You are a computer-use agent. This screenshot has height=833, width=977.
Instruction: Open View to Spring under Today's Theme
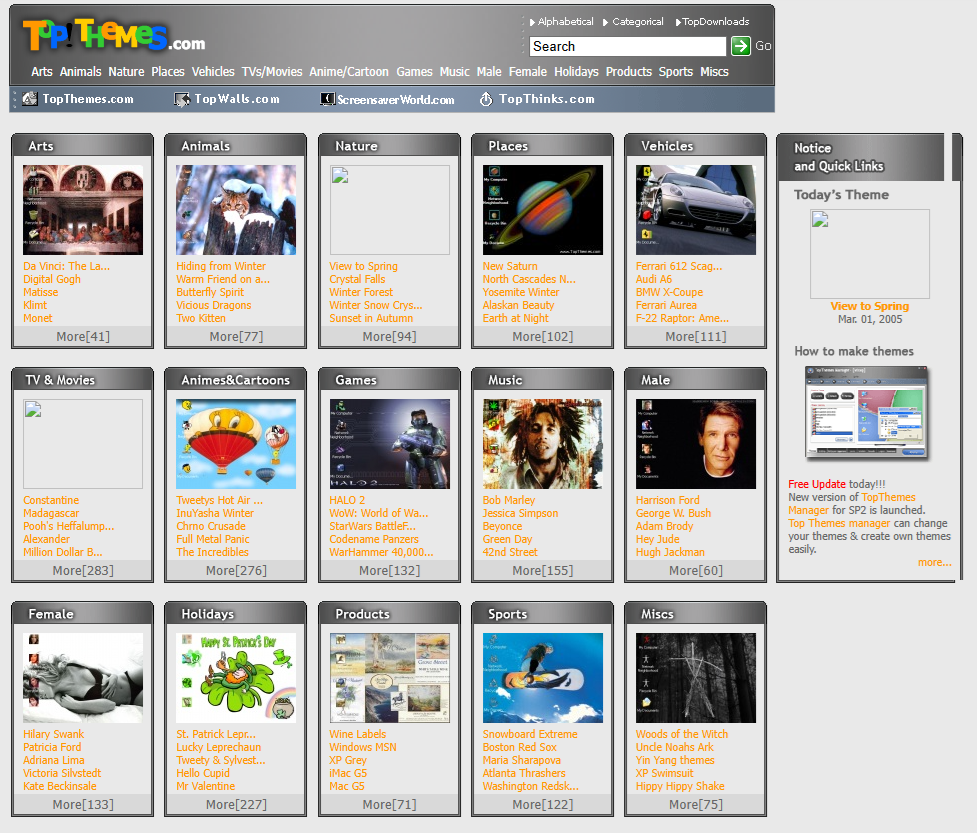(x=870, y=307)
